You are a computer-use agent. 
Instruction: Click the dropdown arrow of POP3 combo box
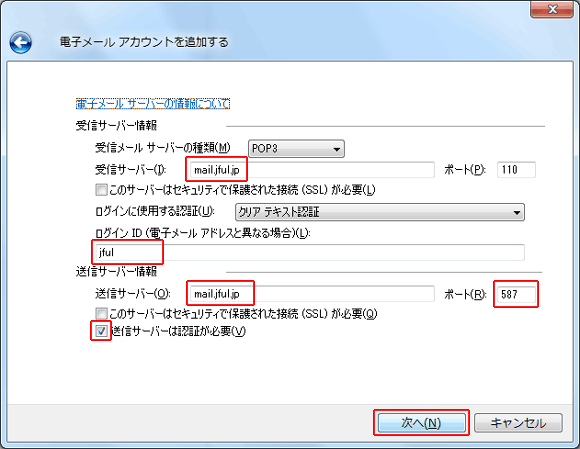[336, 149]
